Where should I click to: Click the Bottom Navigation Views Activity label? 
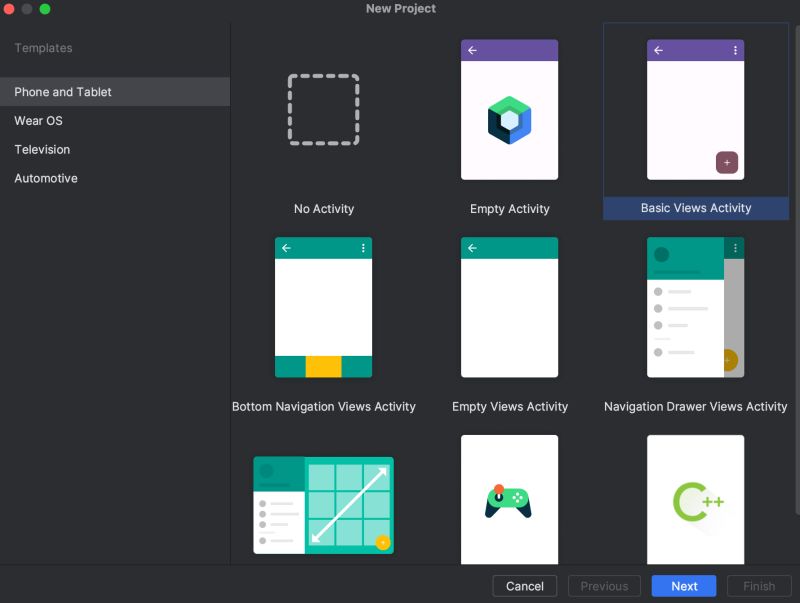323,407
